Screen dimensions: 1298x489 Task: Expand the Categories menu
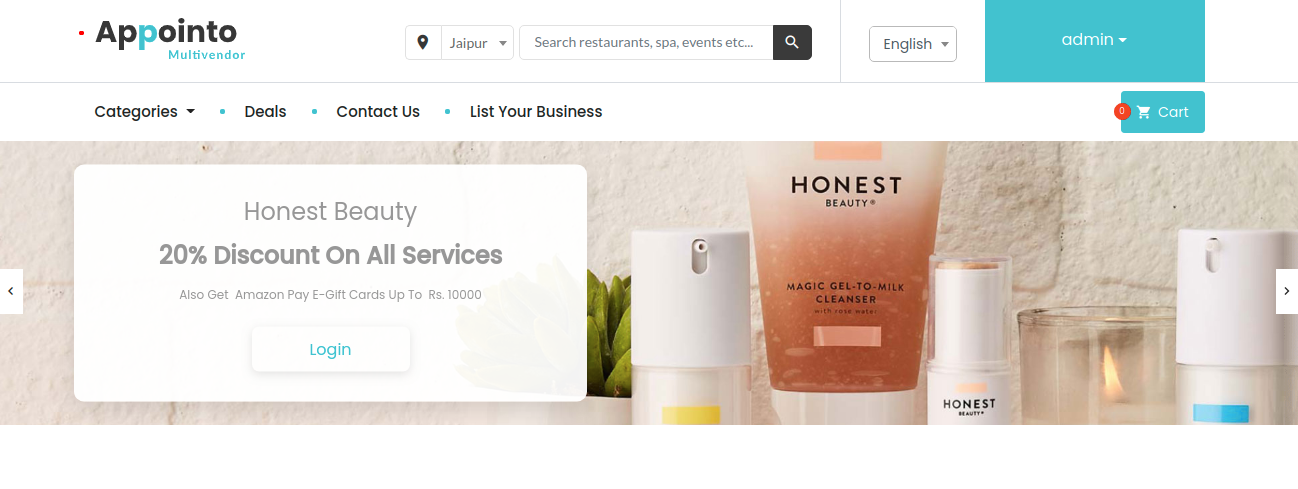click(145, 112)
